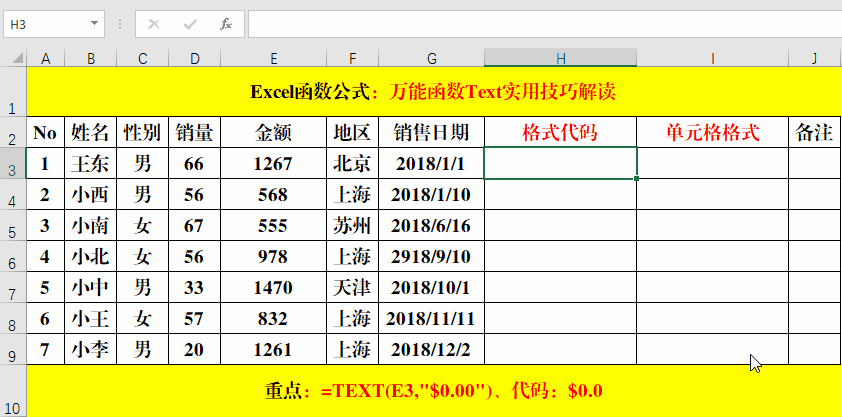Click the '地区' header cell
Image resolution: width=842 pixels, height=417 pixels.
(x=352, y=132)
